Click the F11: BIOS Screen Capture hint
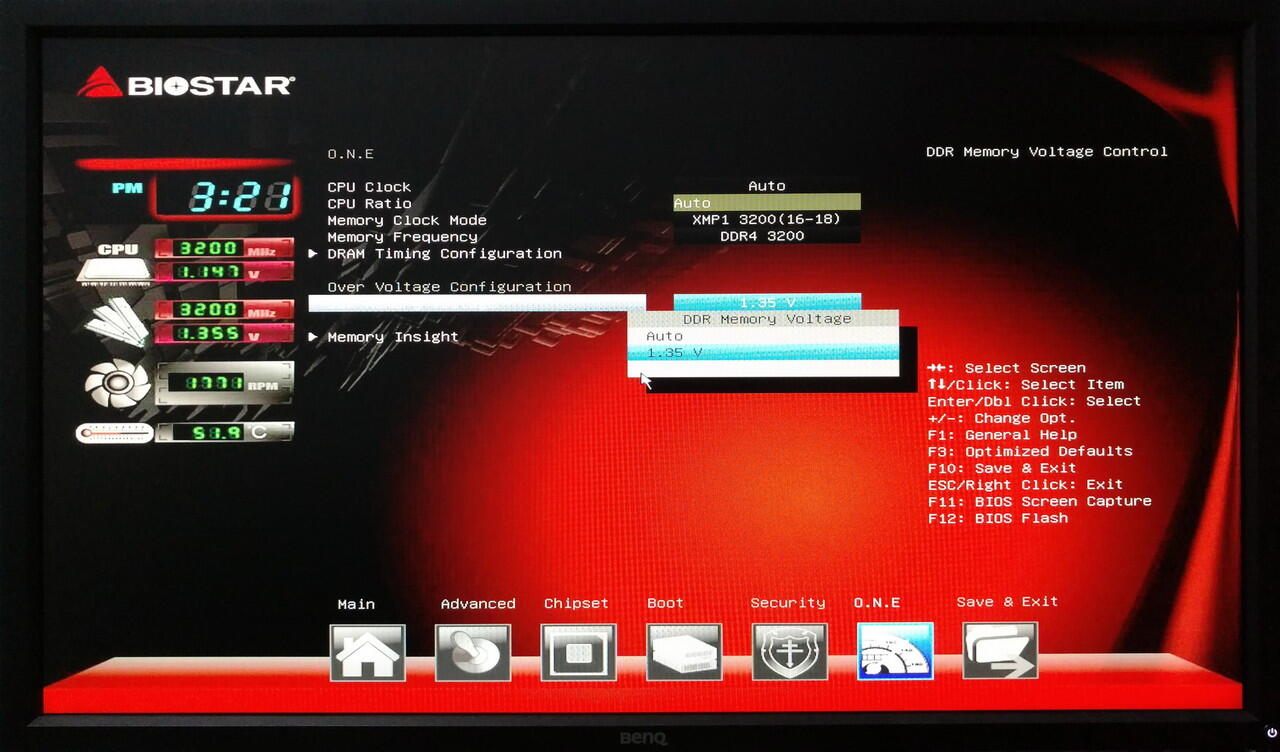This screenshot has height=752, width=1280. coord(1040,501)
